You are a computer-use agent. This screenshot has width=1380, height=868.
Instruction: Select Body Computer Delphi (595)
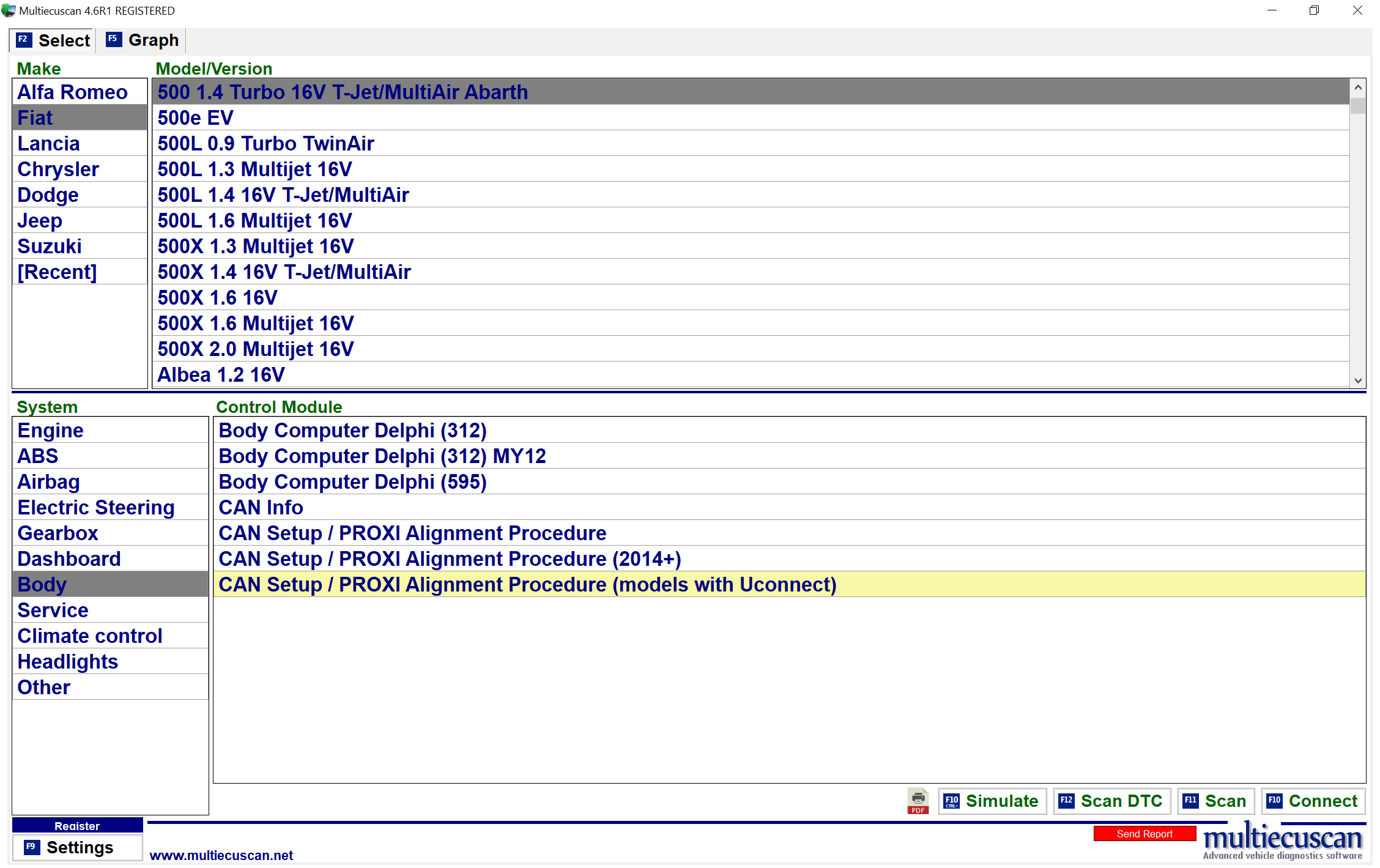[789, 481]
